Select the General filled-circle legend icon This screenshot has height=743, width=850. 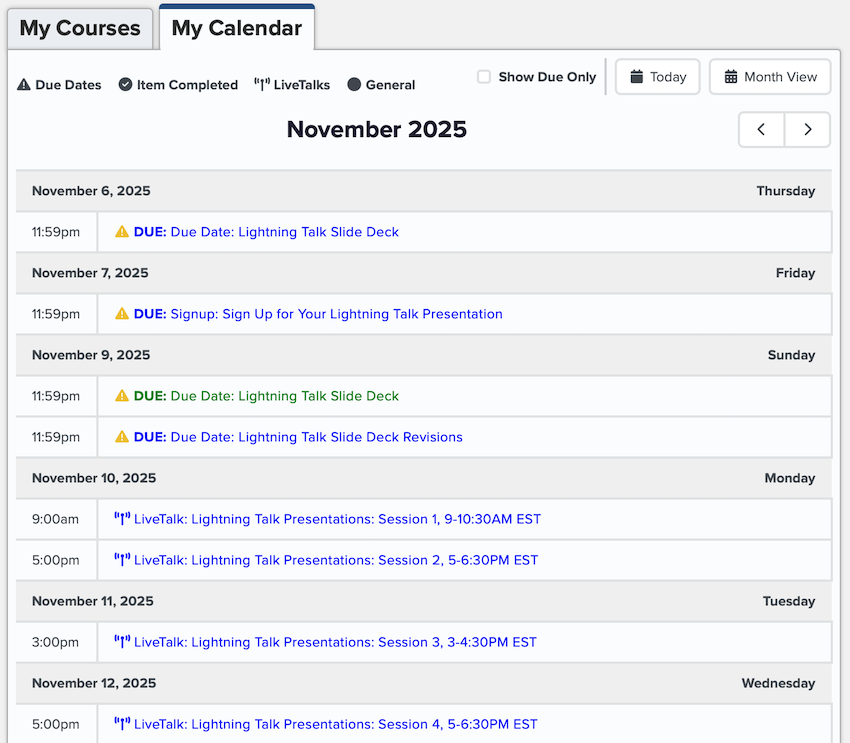pyautogui.click(x=354, y=85)
